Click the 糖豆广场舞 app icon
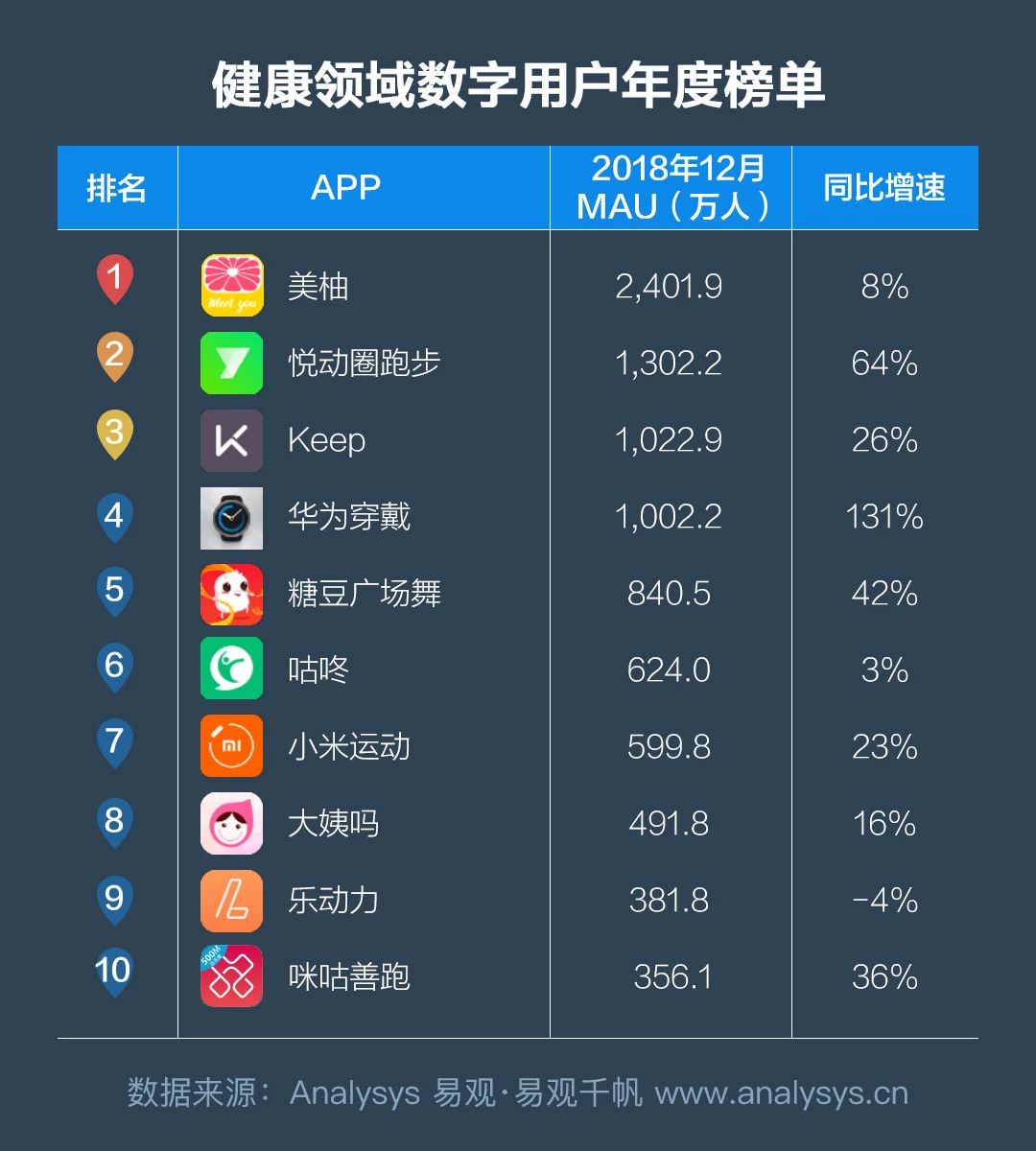This screenshot has height=1151, width=1036. tap(232, 595)
